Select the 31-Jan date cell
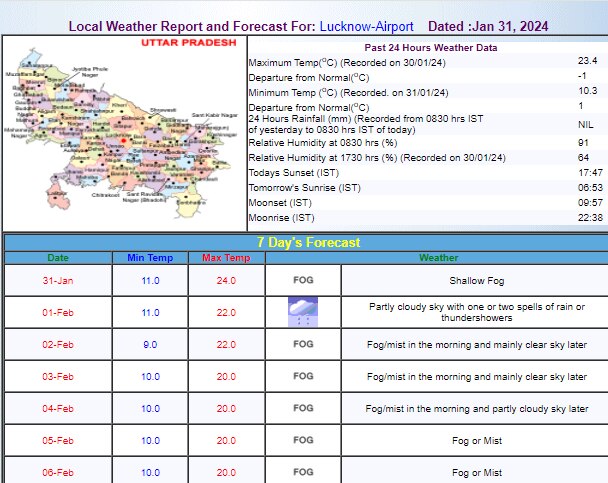This screenshot has height=483, width=608. (58, 280)
